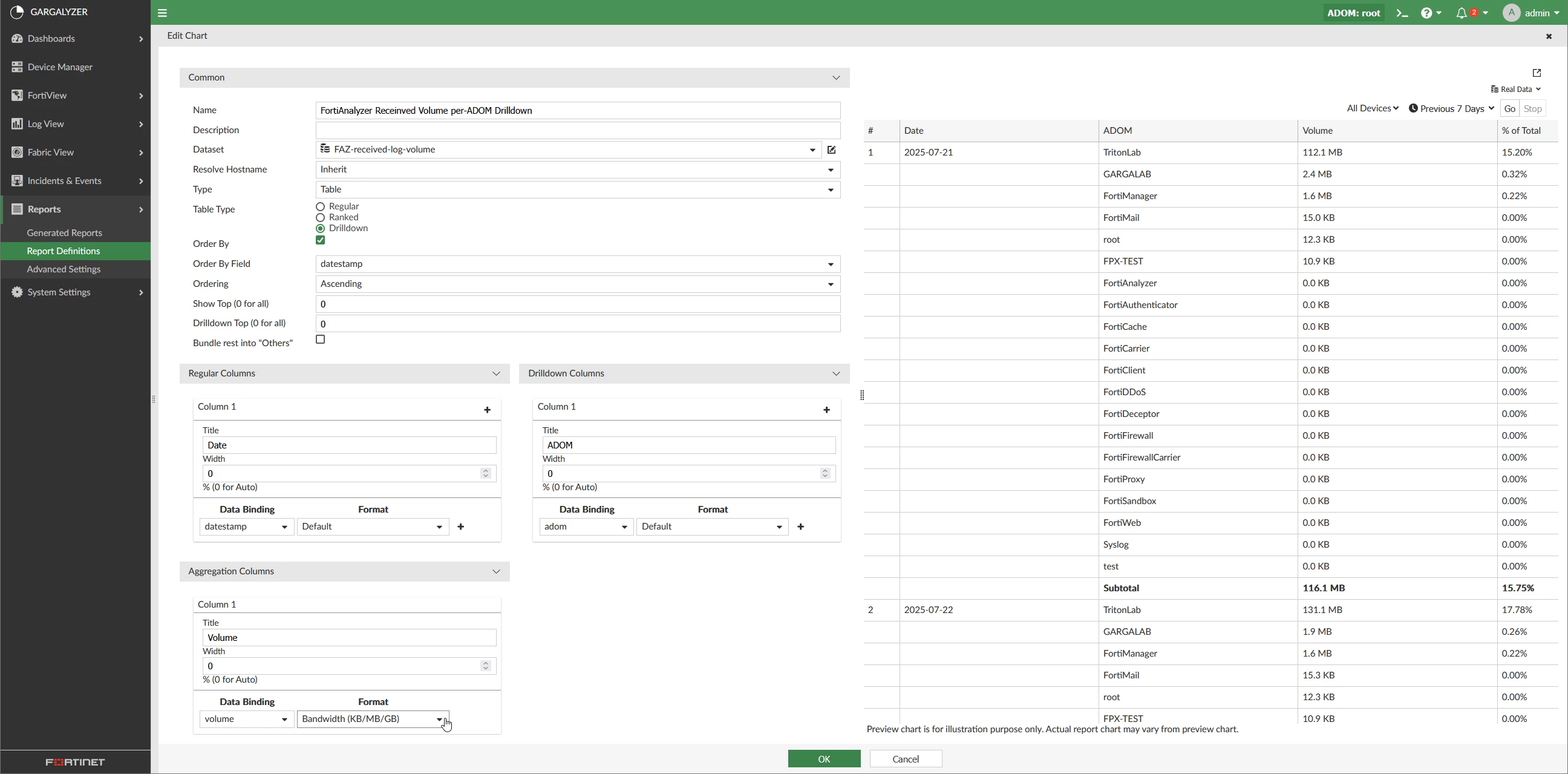
Task: Open the Real Data source dropdown
Action: [x=1515, y=90]
